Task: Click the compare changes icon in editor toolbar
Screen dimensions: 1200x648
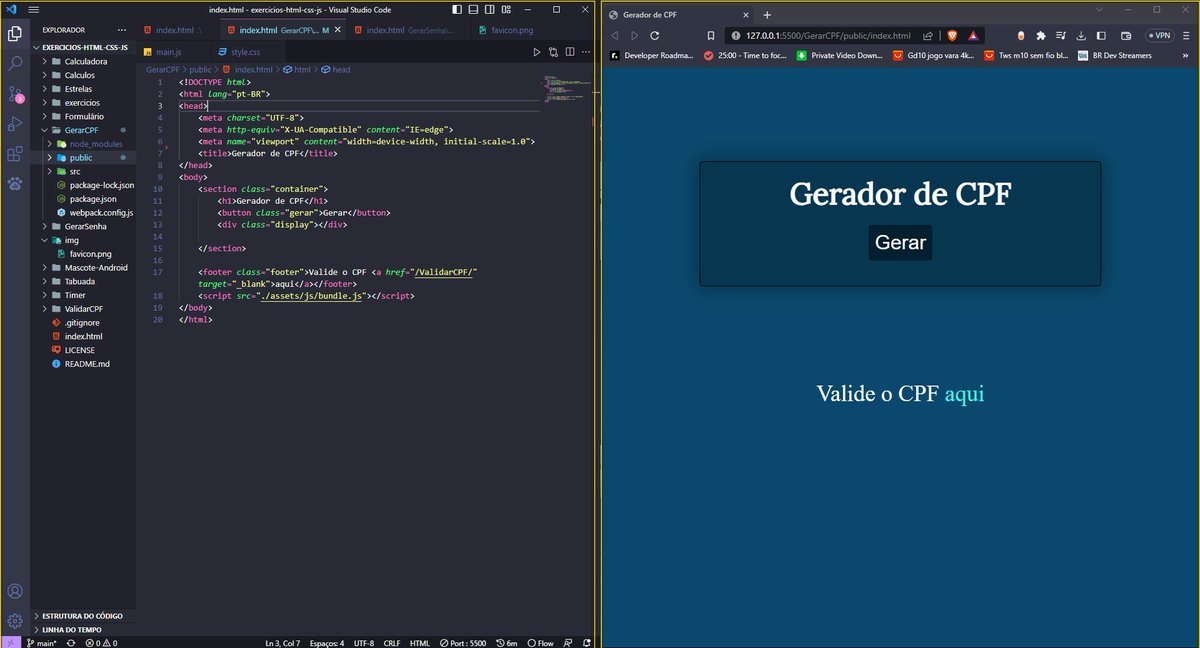Action: pyautogui.click(x=553, y=51)
